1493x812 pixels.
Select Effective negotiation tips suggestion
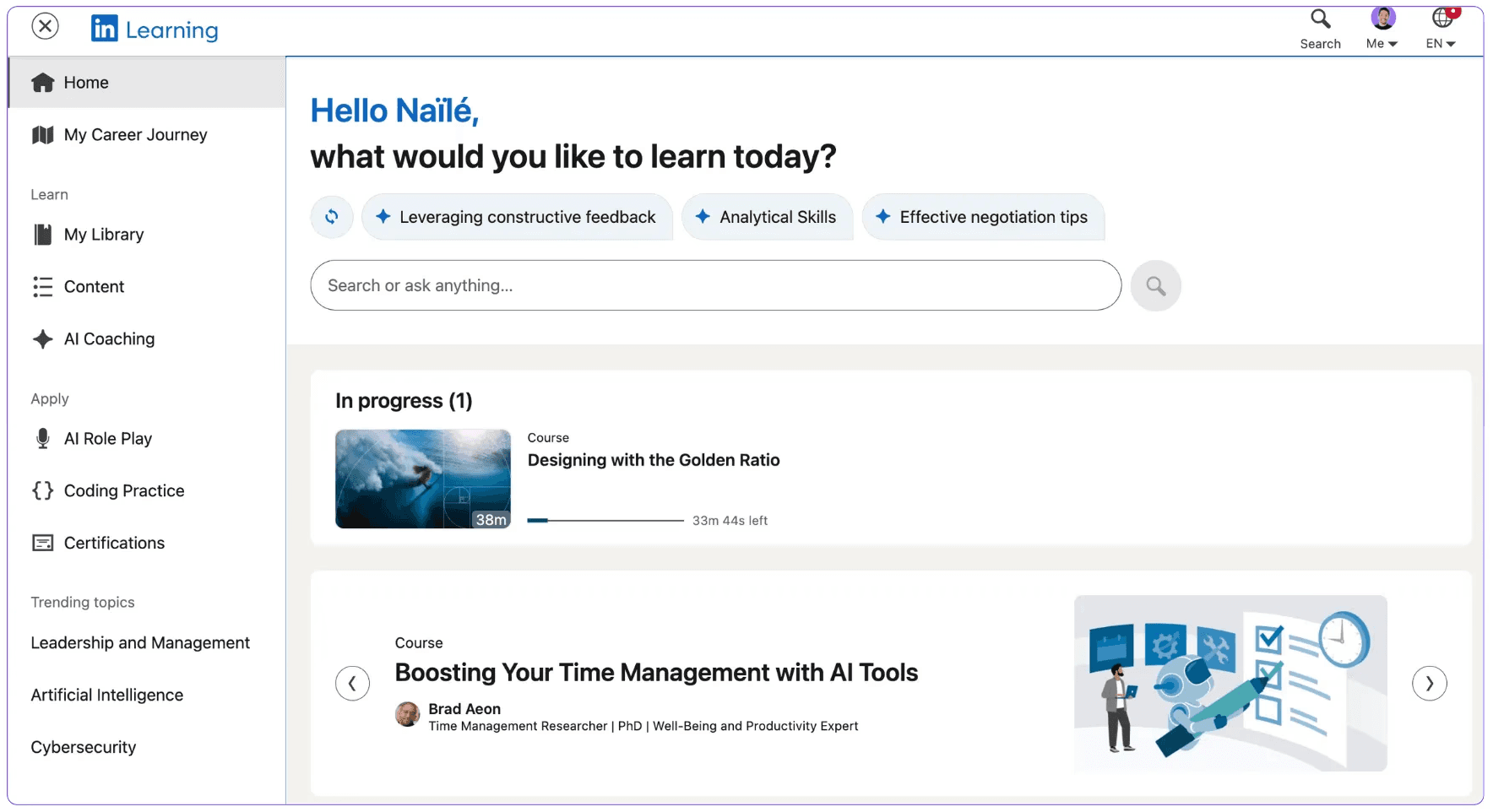pos(984,217)
